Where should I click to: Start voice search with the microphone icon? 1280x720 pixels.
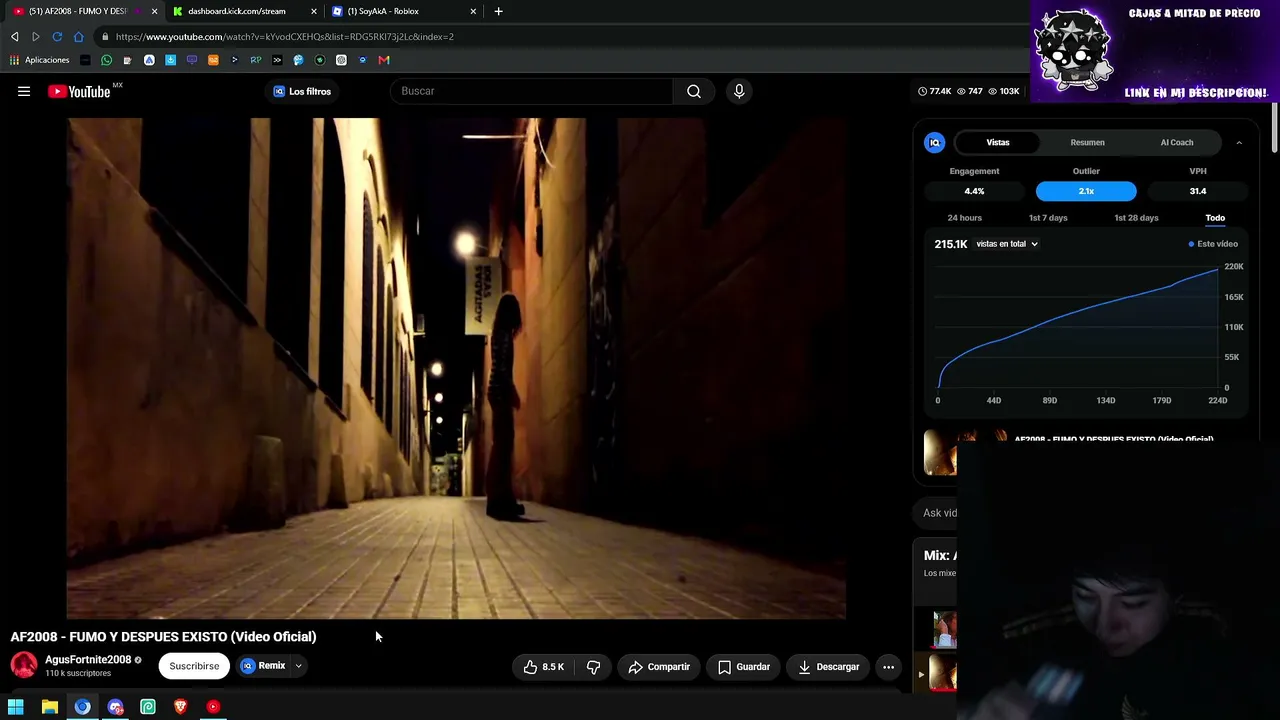click(x=739, y=91)
